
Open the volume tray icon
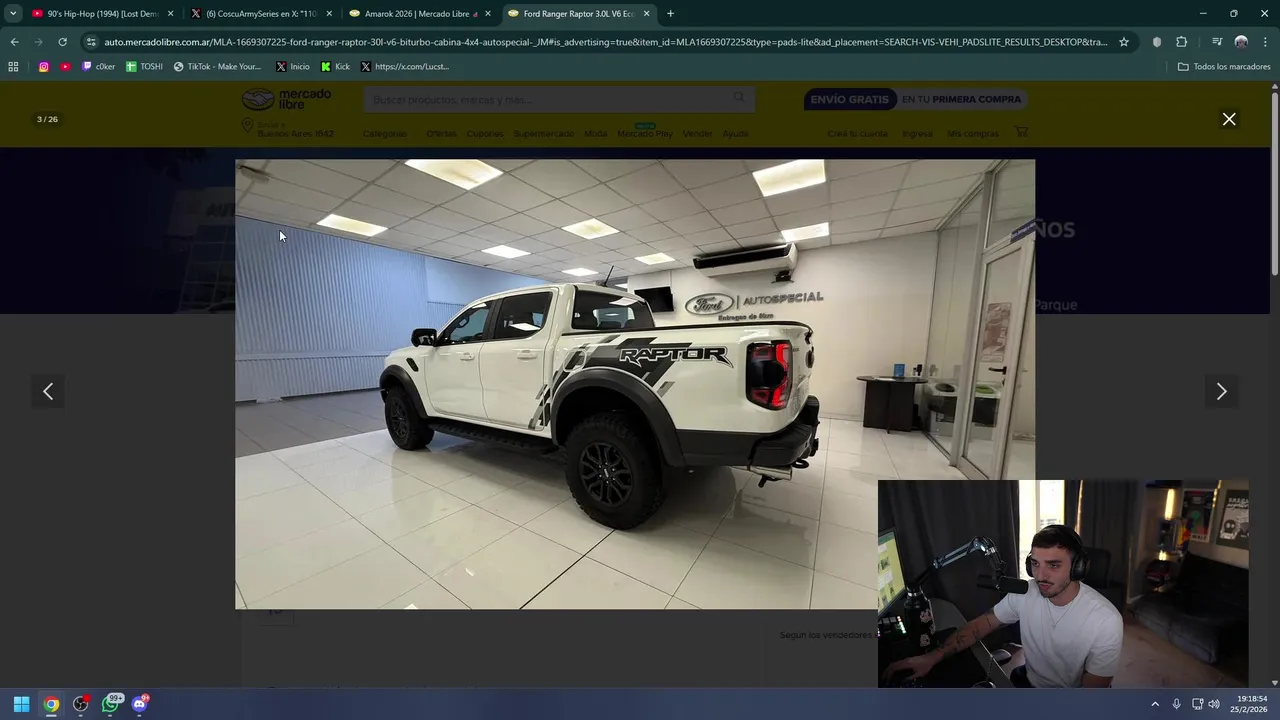pos(1214,704)
